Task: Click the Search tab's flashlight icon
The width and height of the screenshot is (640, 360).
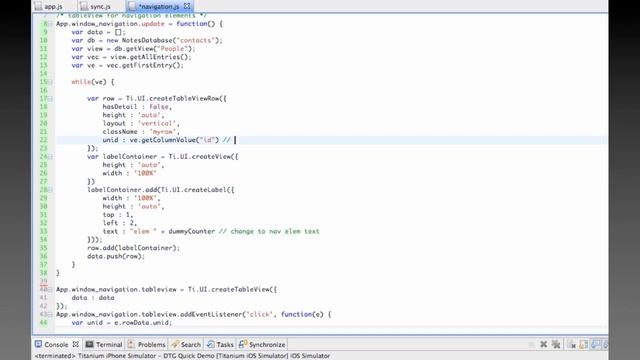Action: pyautogui.click(x=175, y=344)
